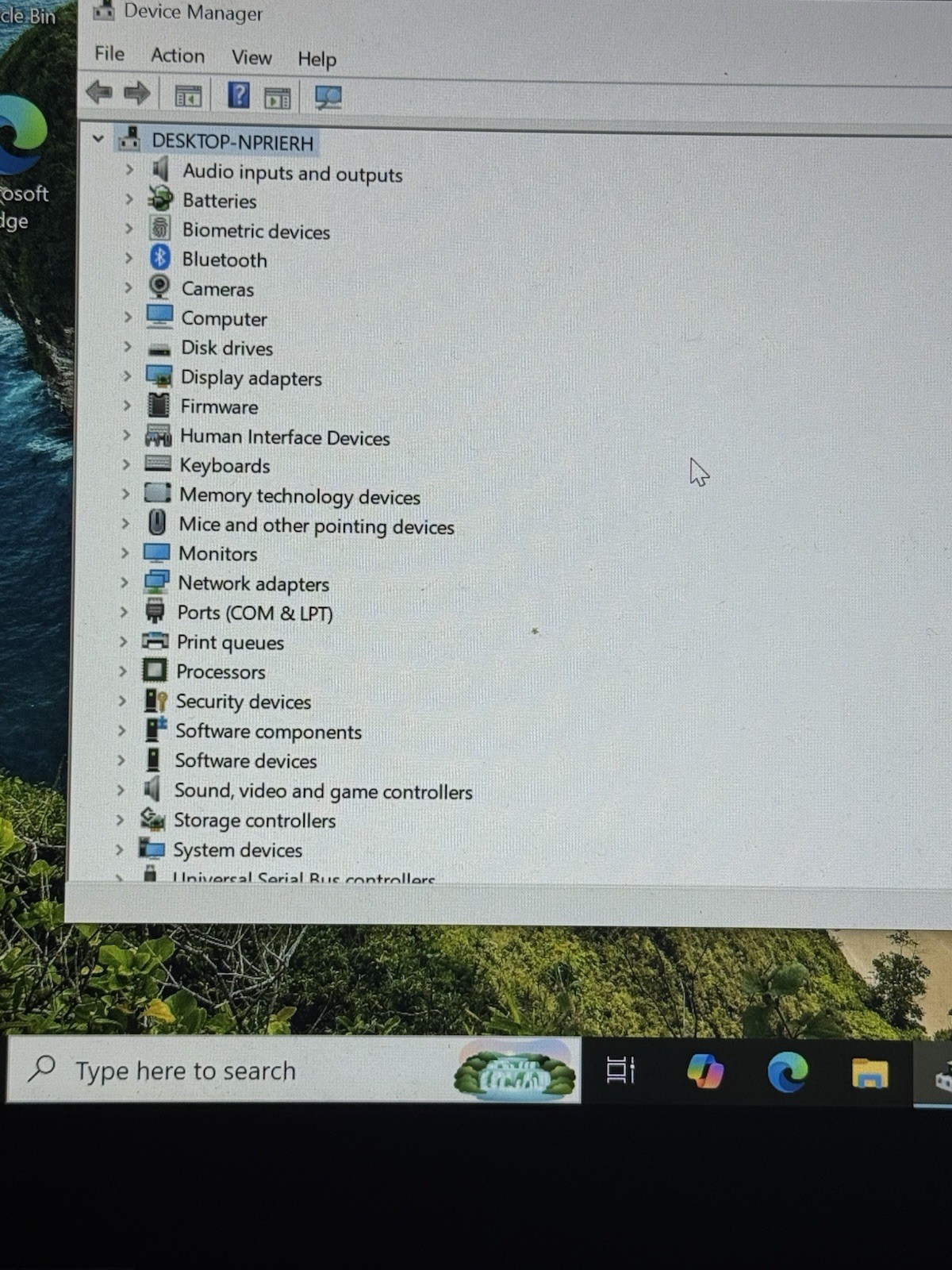Click the Forward arrow in Device Manager toolbar

tap(137, 94)
